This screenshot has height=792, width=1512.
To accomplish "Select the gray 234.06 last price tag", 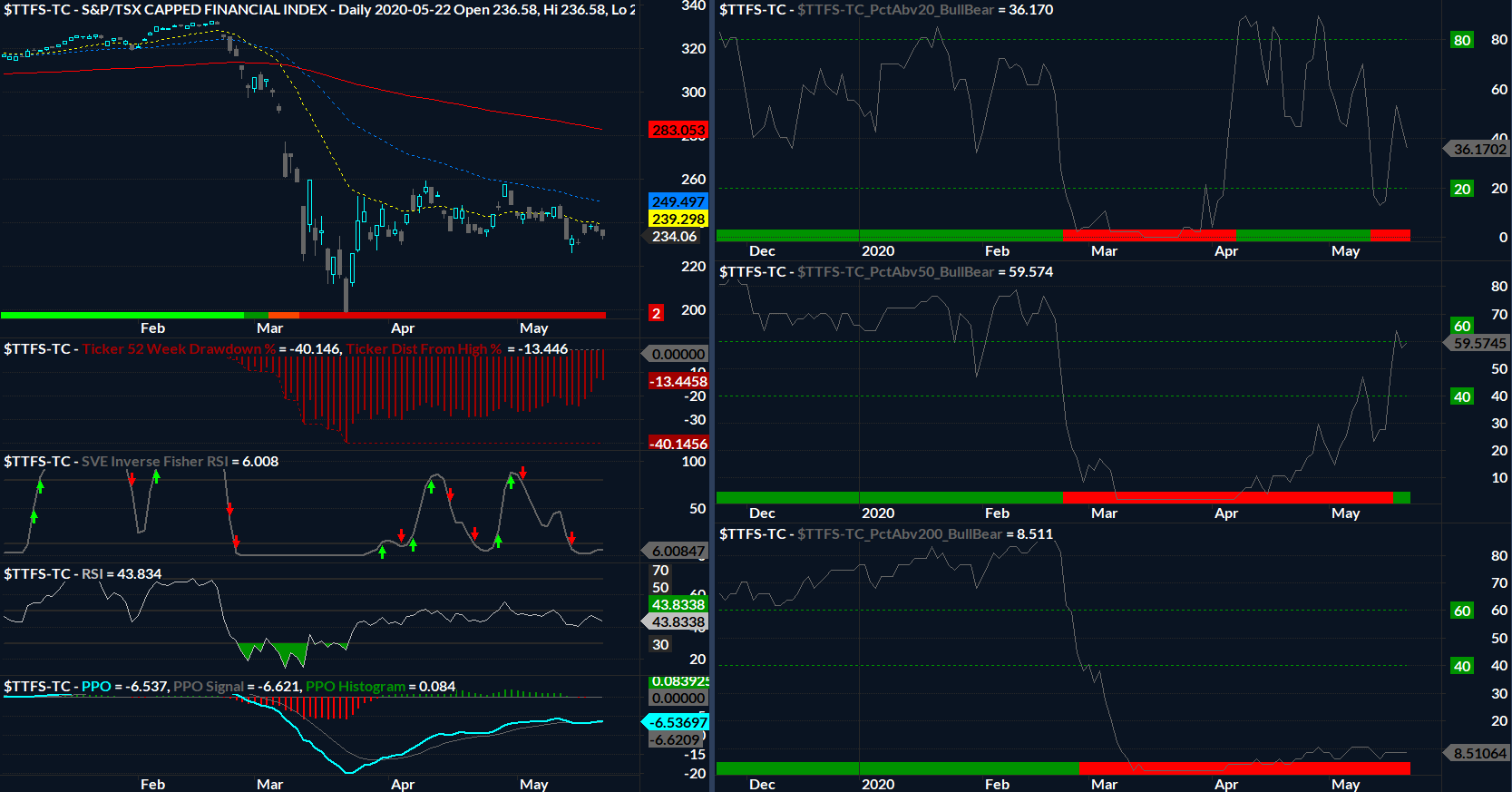I will (x=674, y=236).
